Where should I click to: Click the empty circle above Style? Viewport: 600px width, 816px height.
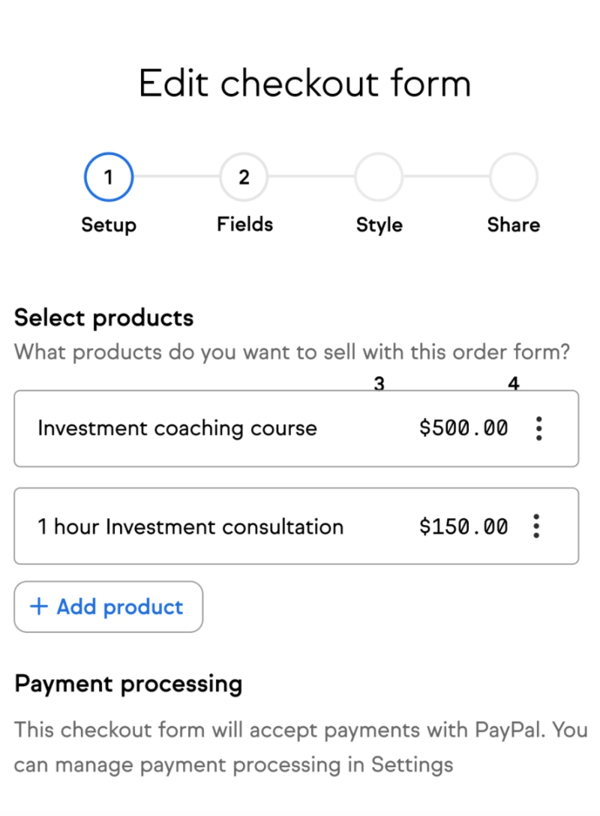379,178
